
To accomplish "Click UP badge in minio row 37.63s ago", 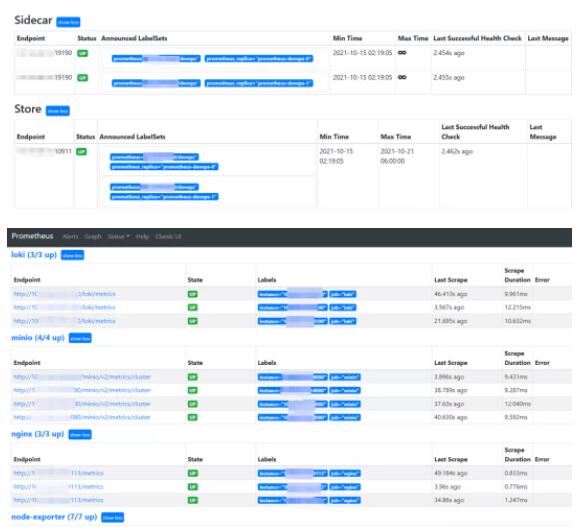I will coord(192,404).
